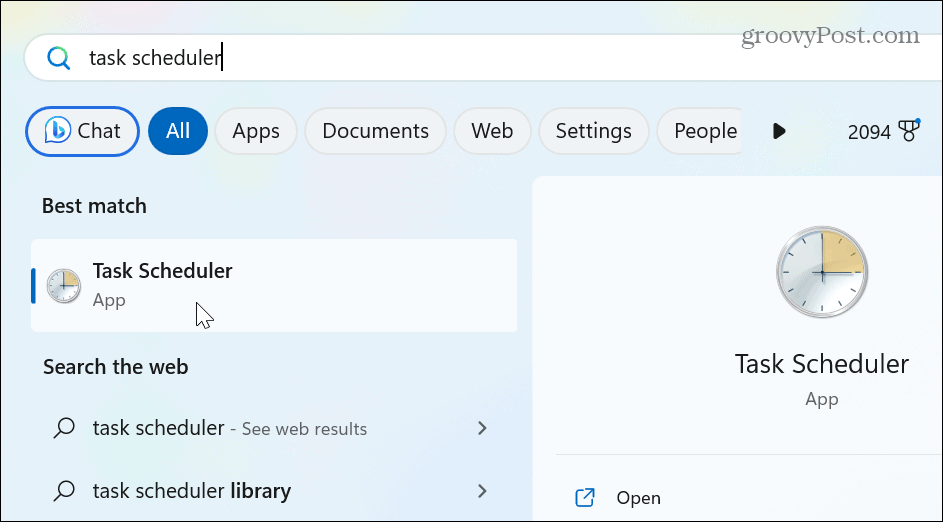This screenshot has width=943, height=522.
Task: Click the 2094 rewards points count
Action: 869,132
